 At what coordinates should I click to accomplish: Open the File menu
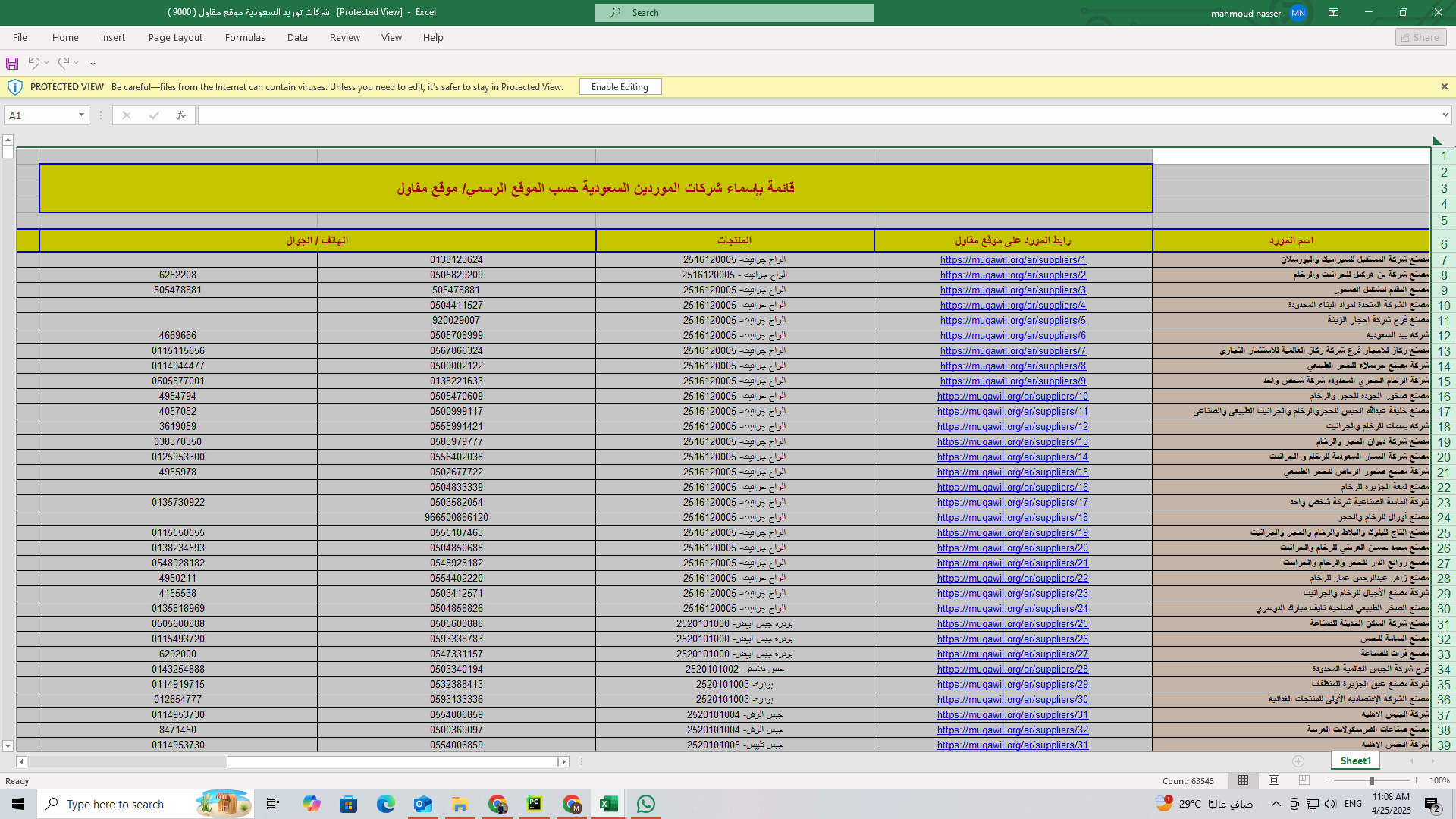pos(20,37)
